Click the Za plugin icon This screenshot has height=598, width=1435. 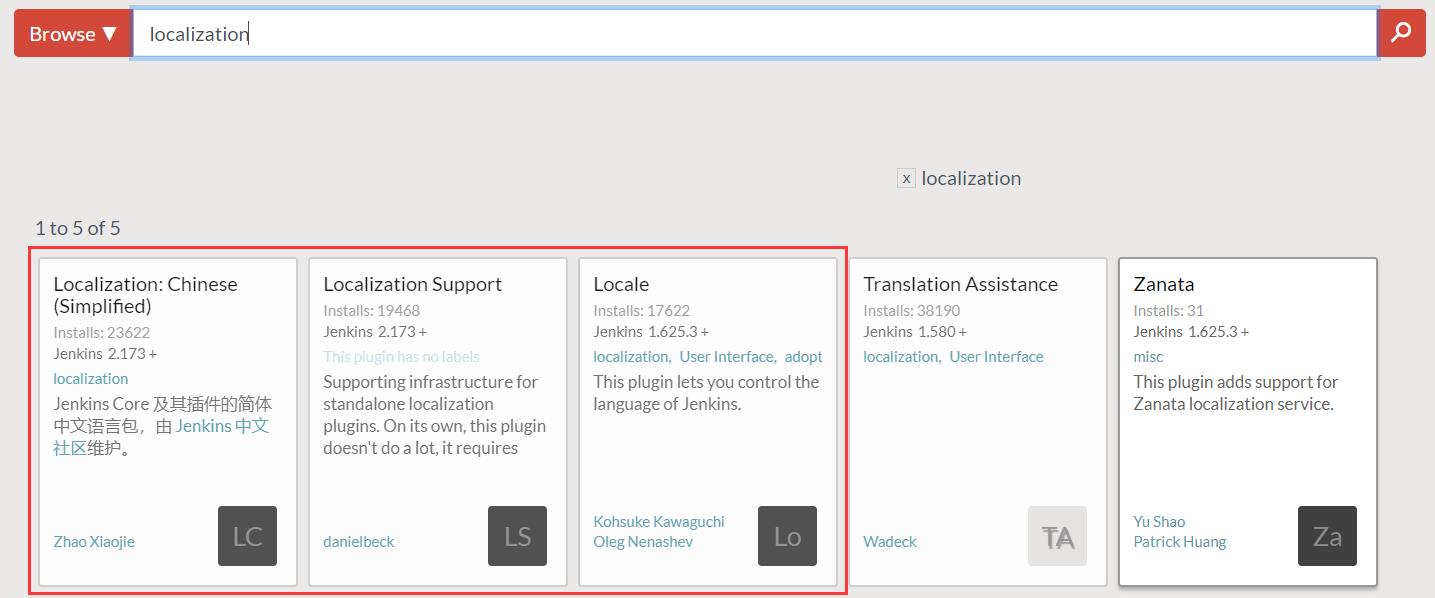1327,536
